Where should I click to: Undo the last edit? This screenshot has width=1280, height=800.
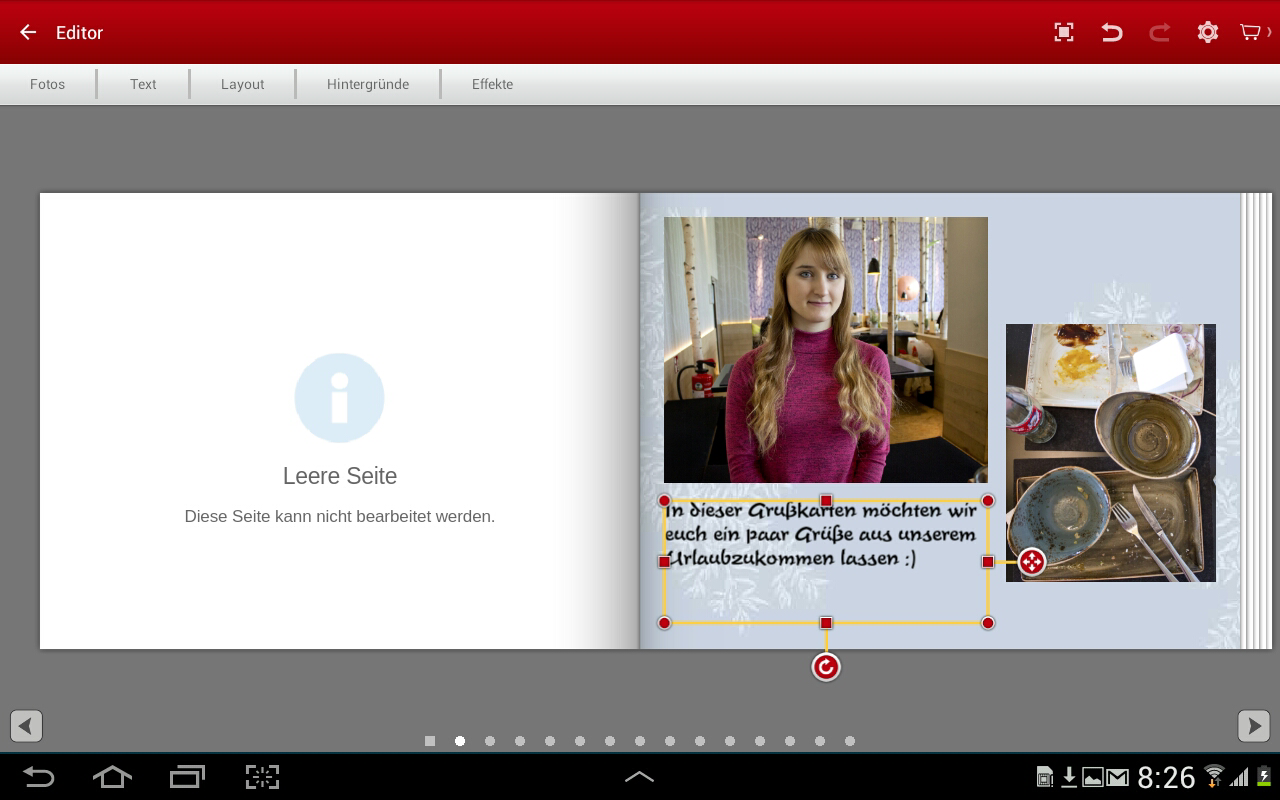click(1111, 33)
